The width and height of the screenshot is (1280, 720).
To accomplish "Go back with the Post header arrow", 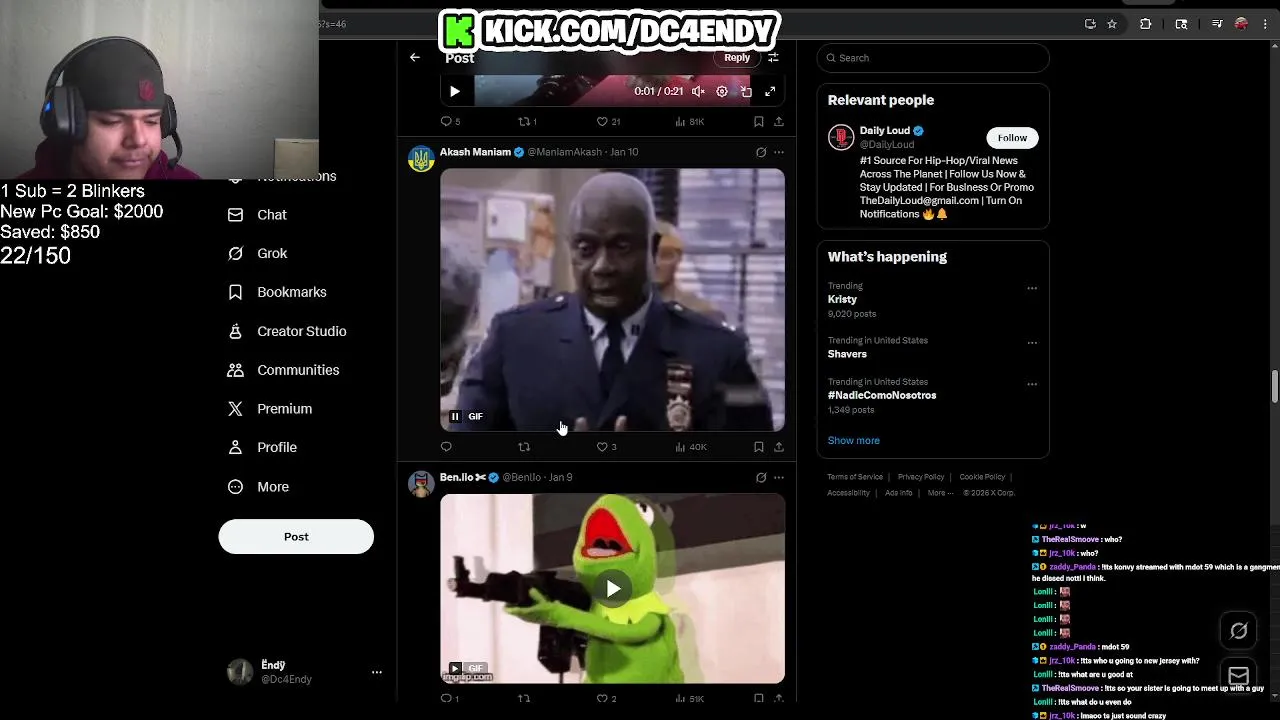I will (415, 57).
